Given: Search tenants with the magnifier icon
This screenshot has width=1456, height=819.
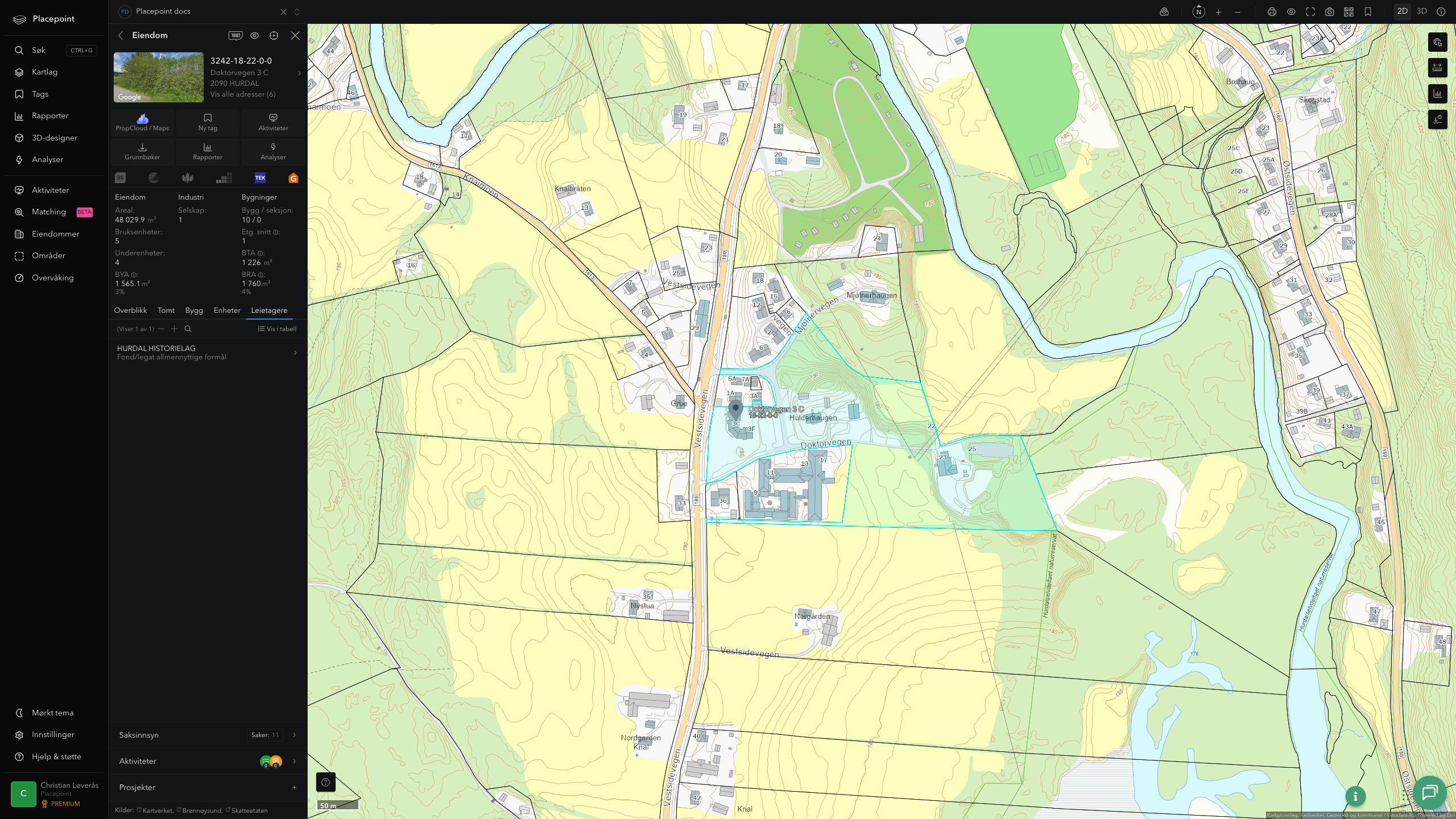Looking at the screenshot, I should click(188, 329).
